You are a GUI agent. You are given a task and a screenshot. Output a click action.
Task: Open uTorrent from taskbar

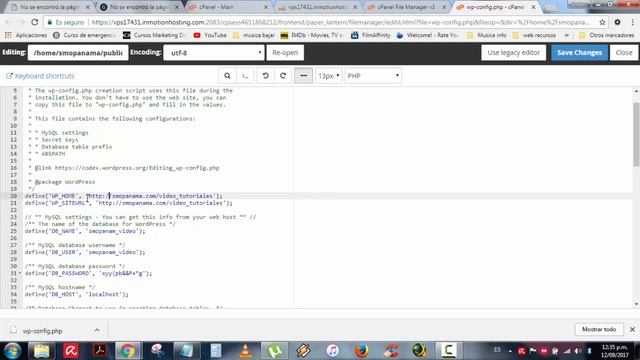pyautogui.click(x=274, y=351)
